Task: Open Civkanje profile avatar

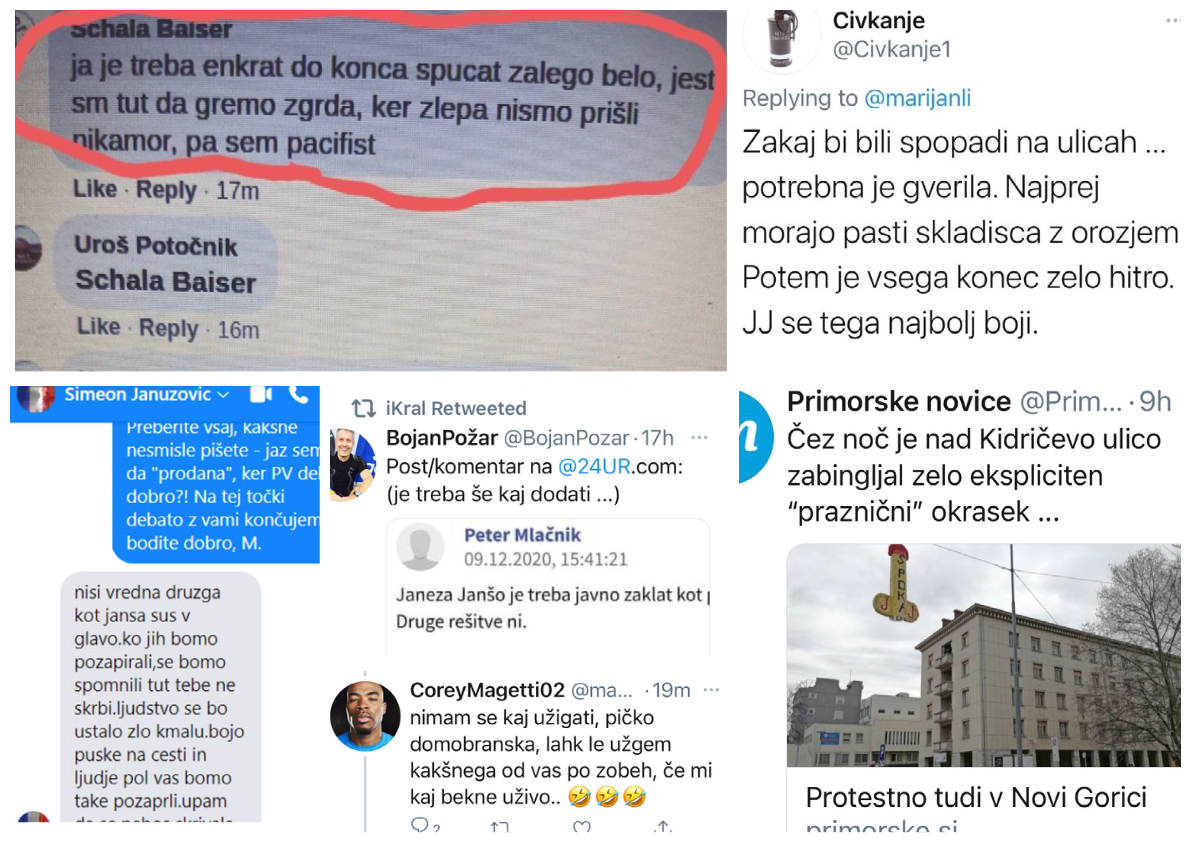Action: pyautogui.click(x=782, y=40)
